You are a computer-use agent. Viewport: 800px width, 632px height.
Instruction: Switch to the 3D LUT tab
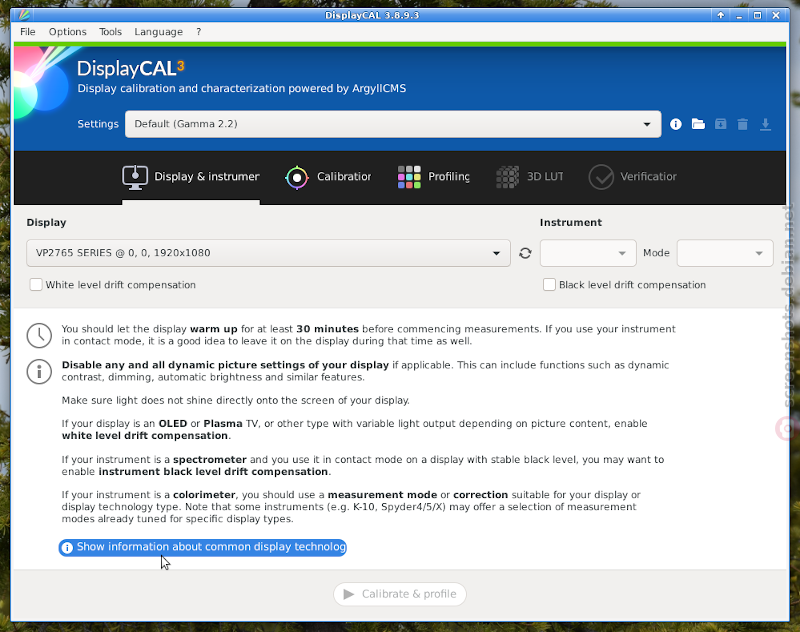(x=530, y=177)
